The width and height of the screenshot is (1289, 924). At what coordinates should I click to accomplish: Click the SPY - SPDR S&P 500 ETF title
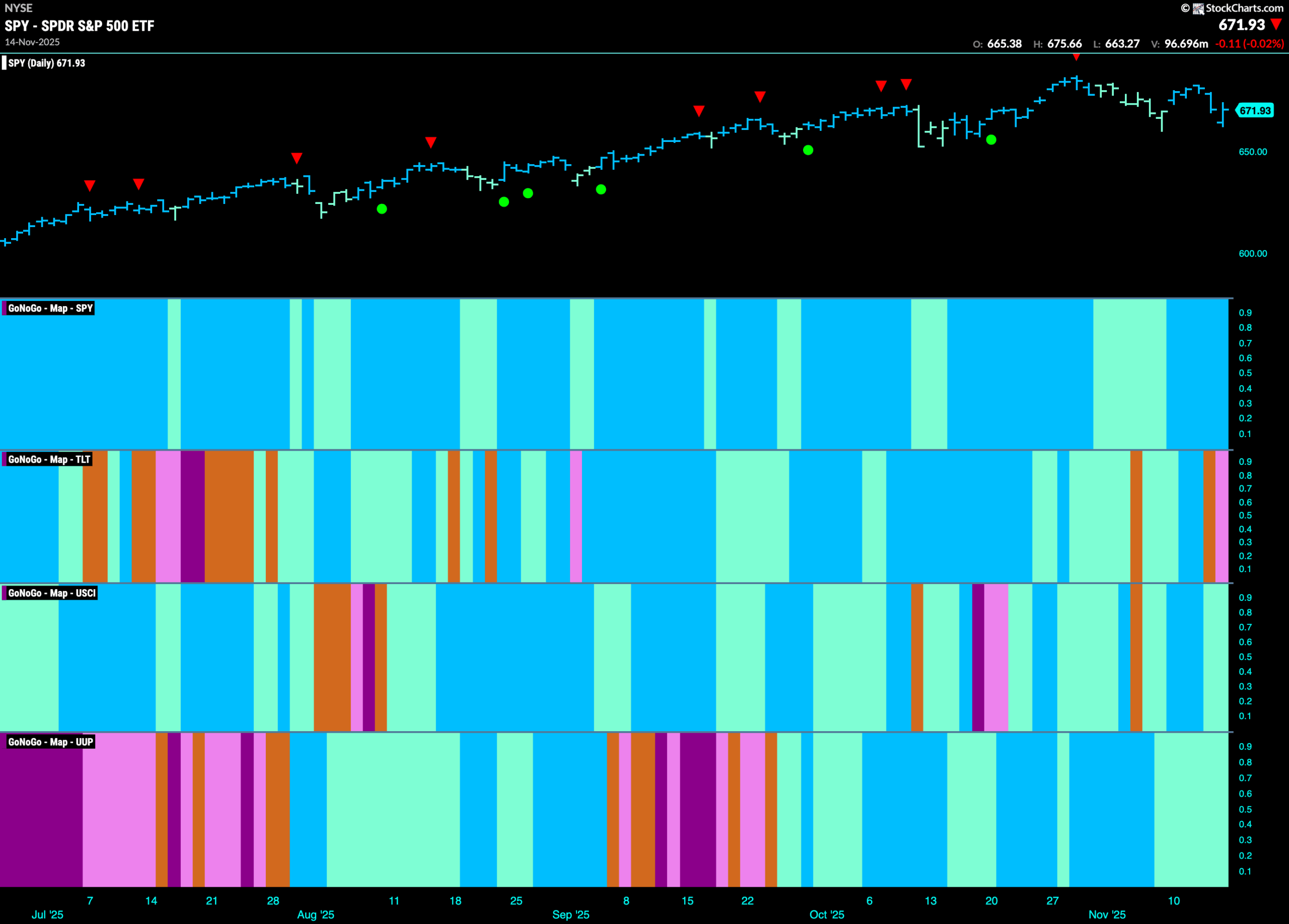pyautogui.click(x=80, y=26)
